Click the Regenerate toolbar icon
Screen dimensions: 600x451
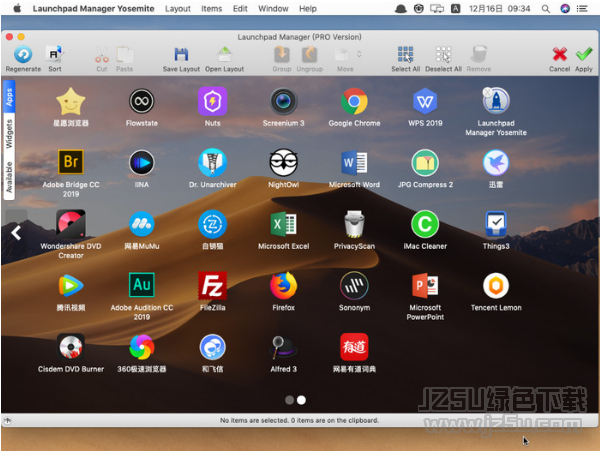(x=23, y=55)
